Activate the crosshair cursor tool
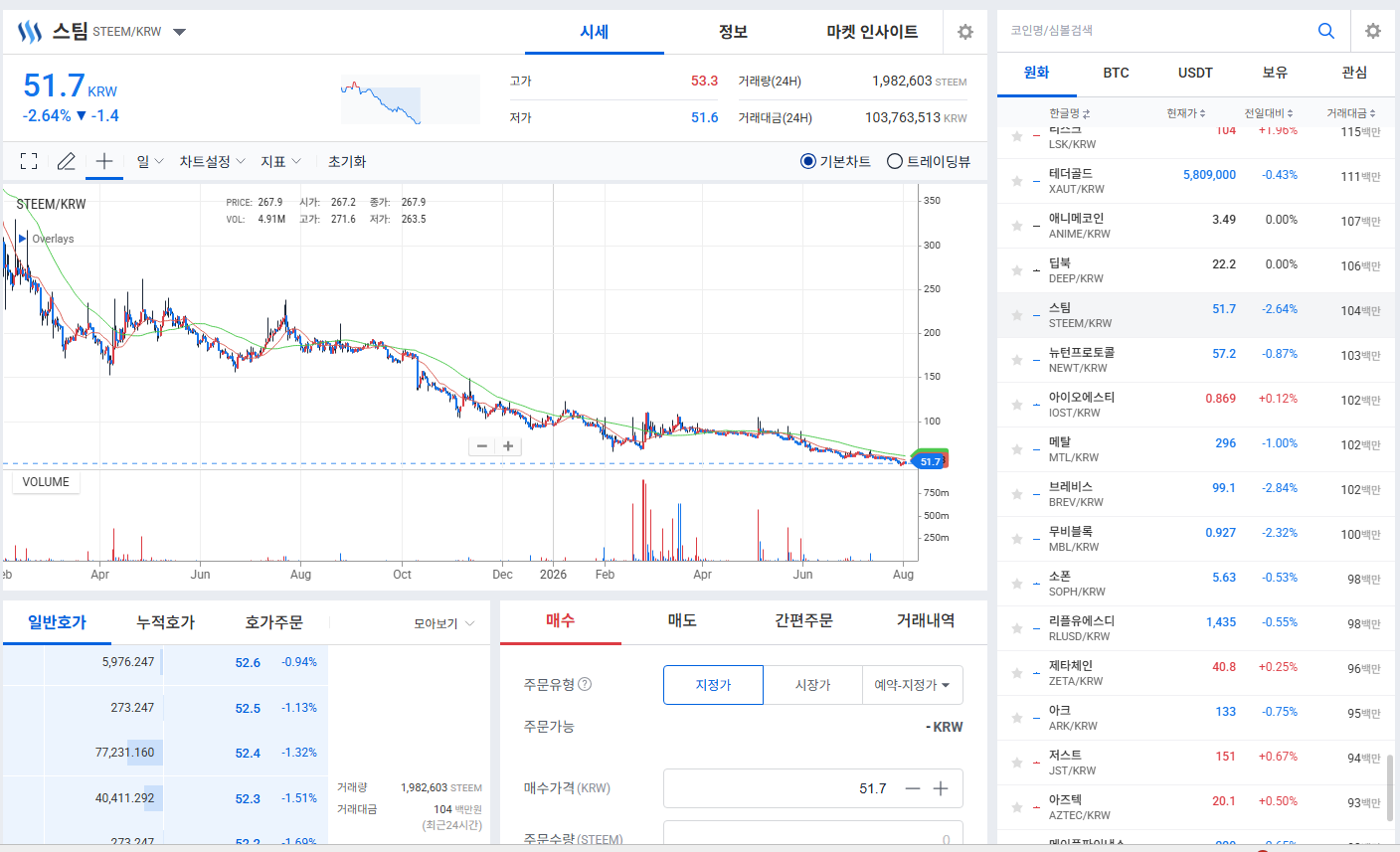This screenshot has width=1400, height=852. click(104, 161)
